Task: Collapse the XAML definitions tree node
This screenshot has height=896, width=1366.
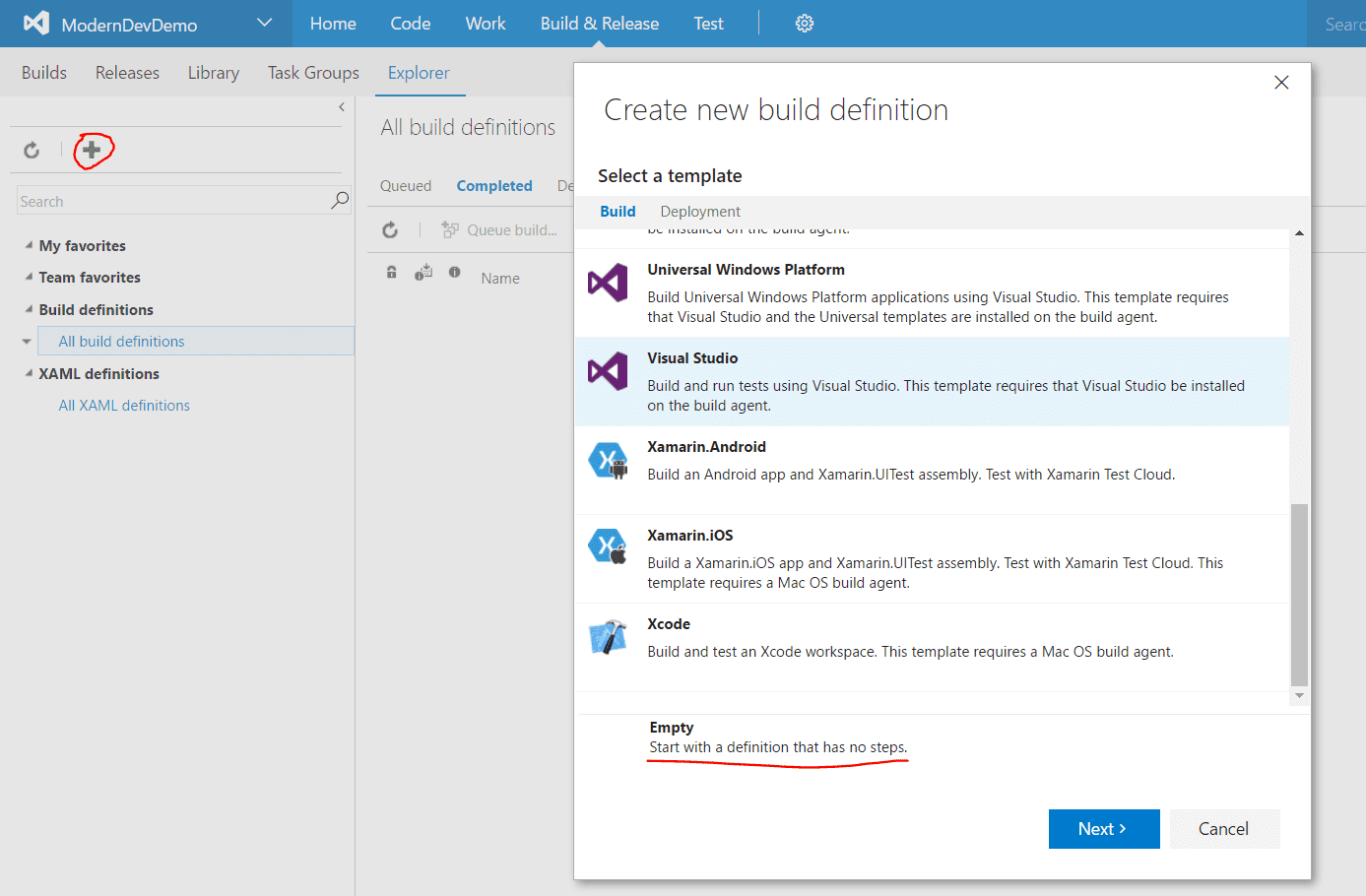Action: (x=29, y=373)
